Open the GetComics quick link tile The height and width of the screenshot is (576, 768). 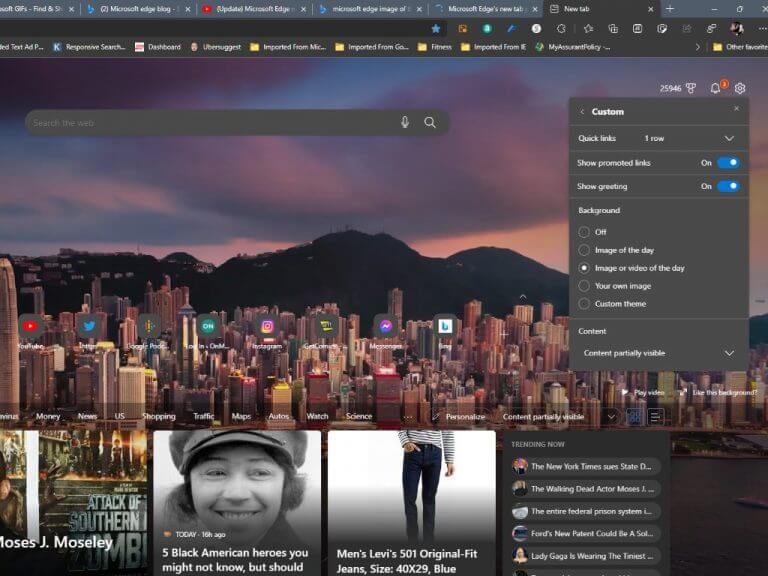click(x=326, y=326)
